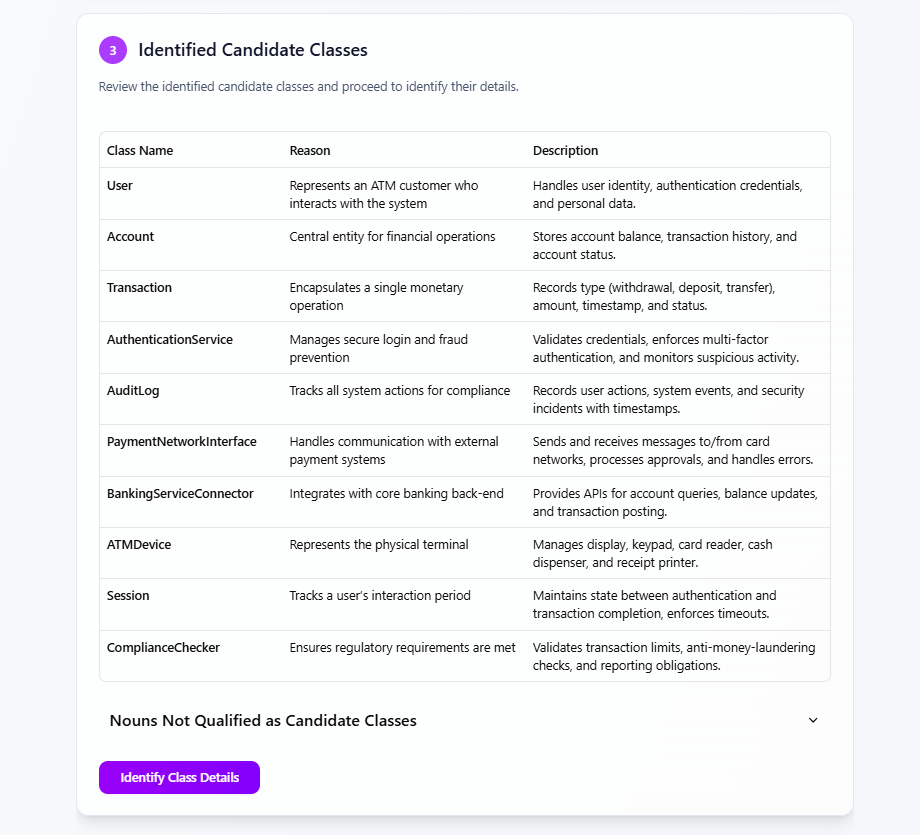The image size is (920, 835).
Task: Select the AuthenticationService row
Action: coord(169,339)
